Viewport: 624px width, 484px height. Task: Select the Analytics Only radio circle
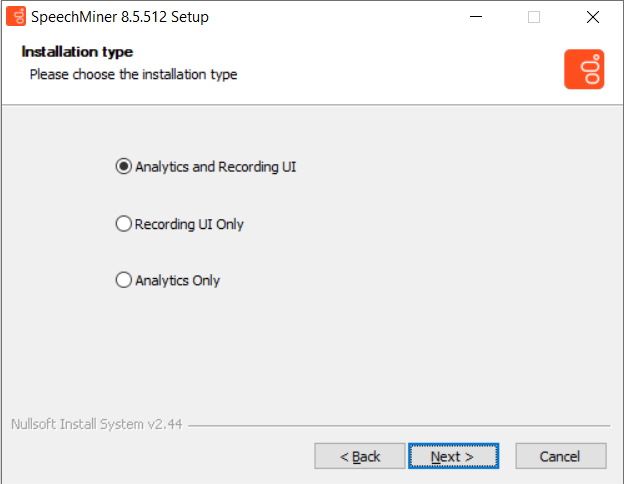[124, 281]
